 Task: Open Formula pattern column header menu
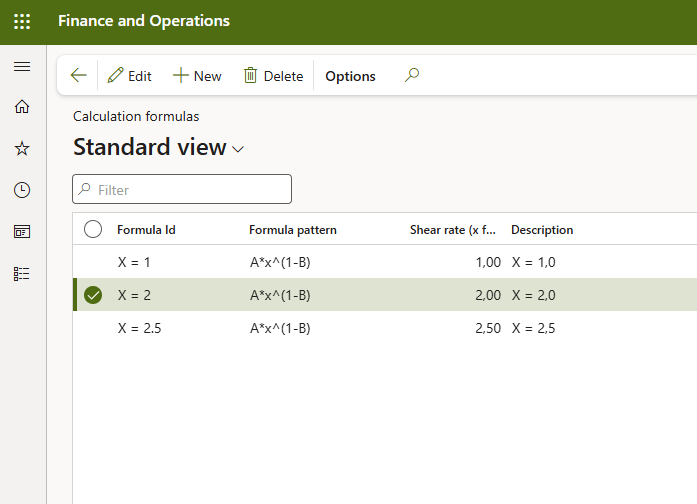tap(293, 230)
